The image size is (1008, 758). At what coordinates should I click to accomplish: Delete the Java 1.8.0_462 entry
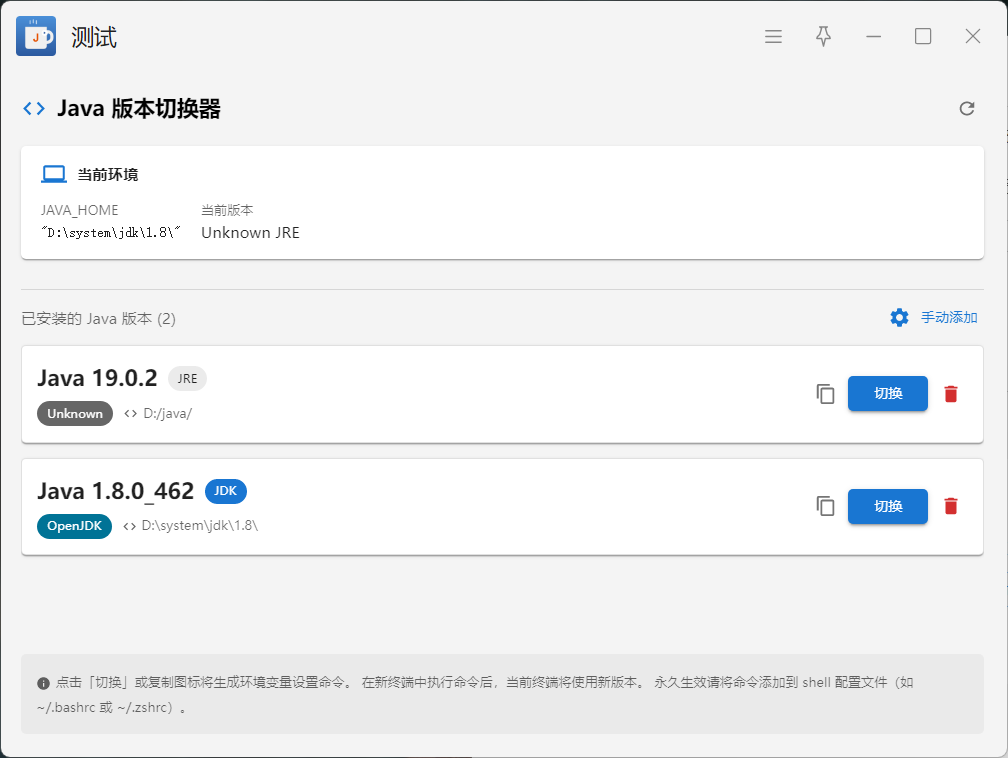pos(951,507)
